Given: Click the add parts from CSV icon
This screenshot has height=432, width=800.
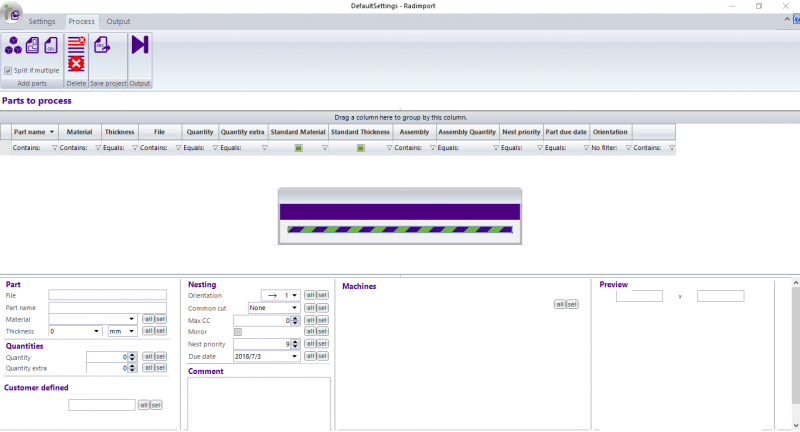Looking at the screenshot, I should point(50,45).
